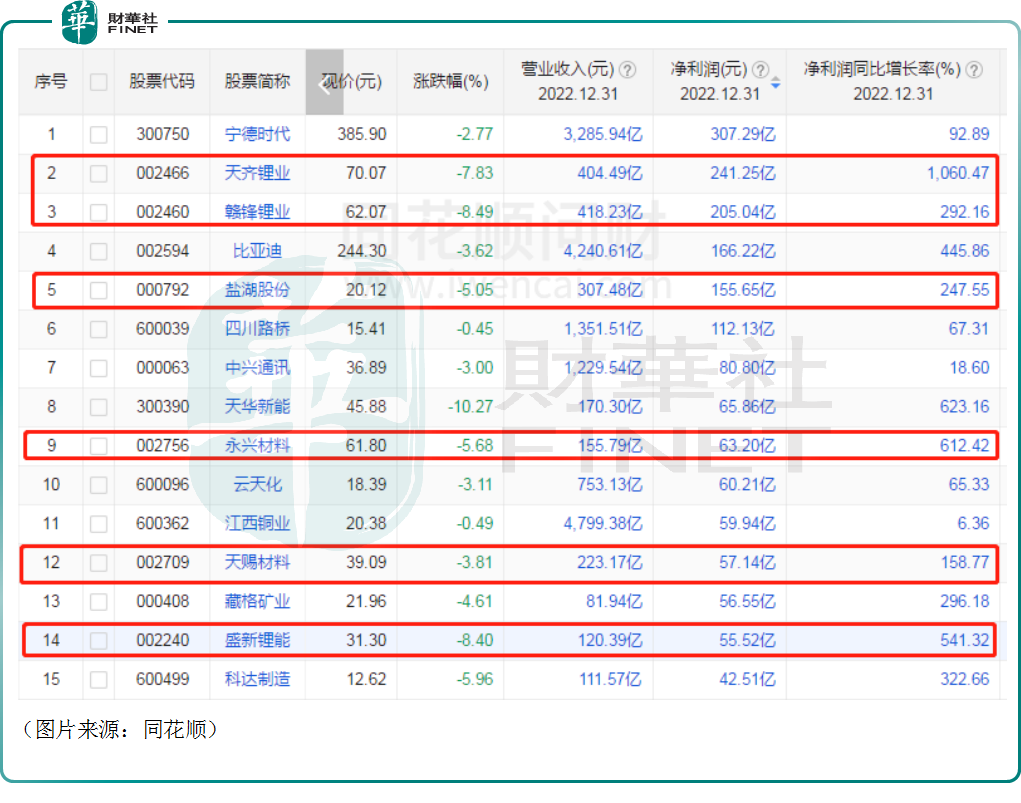This screenshot has width=1021, height=803.
Task: Check the box for 科达制造 row
Action: pos(98,680)
